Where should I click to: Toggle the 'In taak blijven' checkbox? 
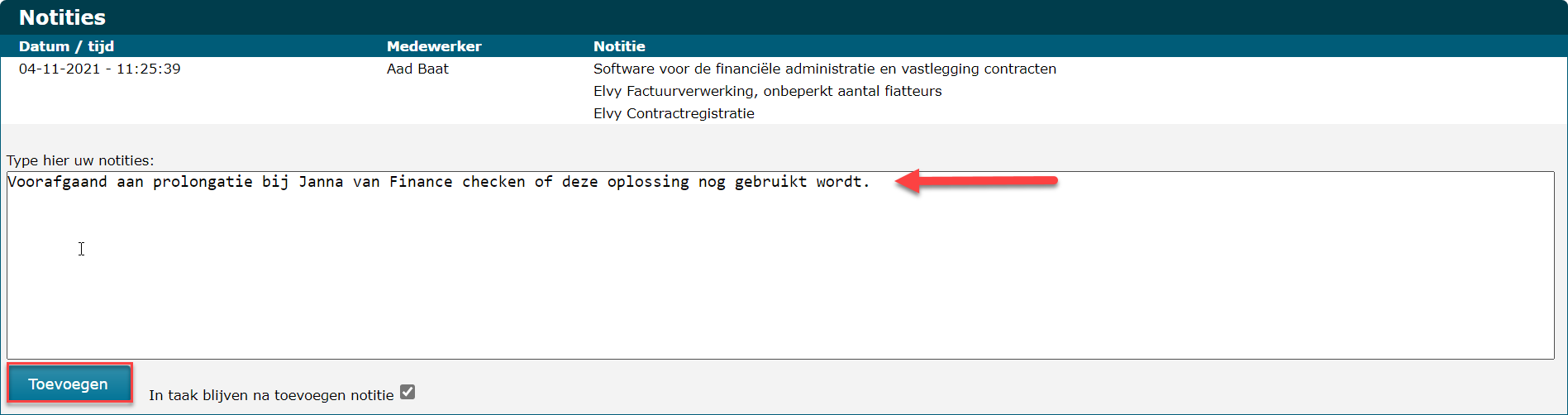(407, 392)
